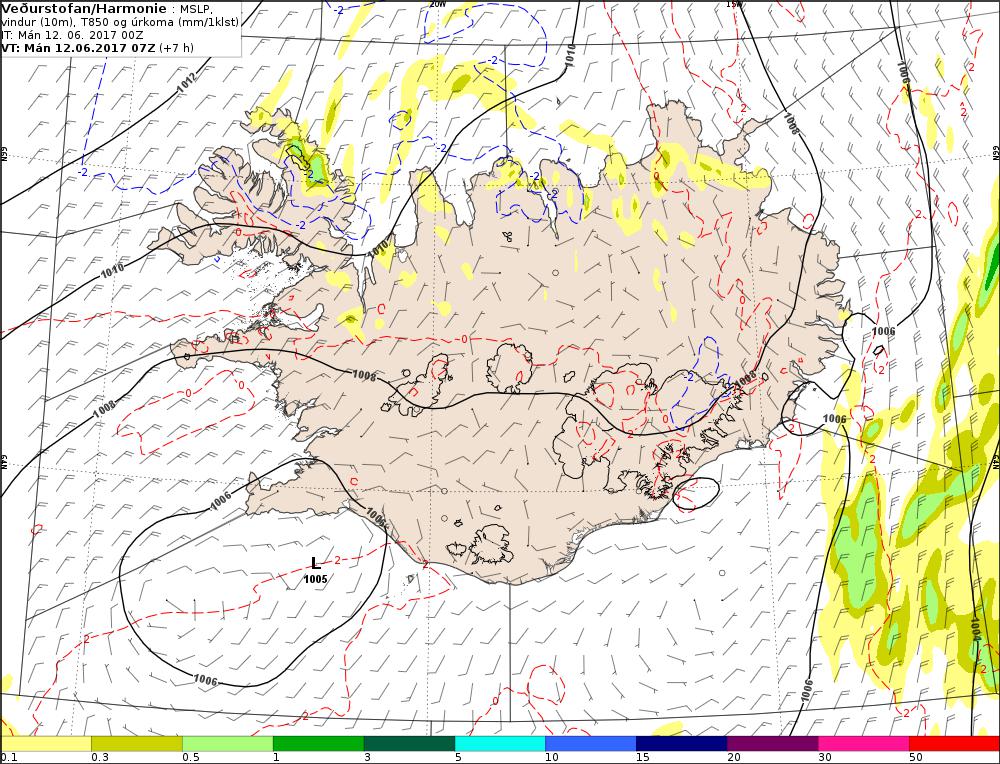Click the '20' legend value
Image resolution: width=1000 pixels, height=764 pixels.
[x=734, y=758]
